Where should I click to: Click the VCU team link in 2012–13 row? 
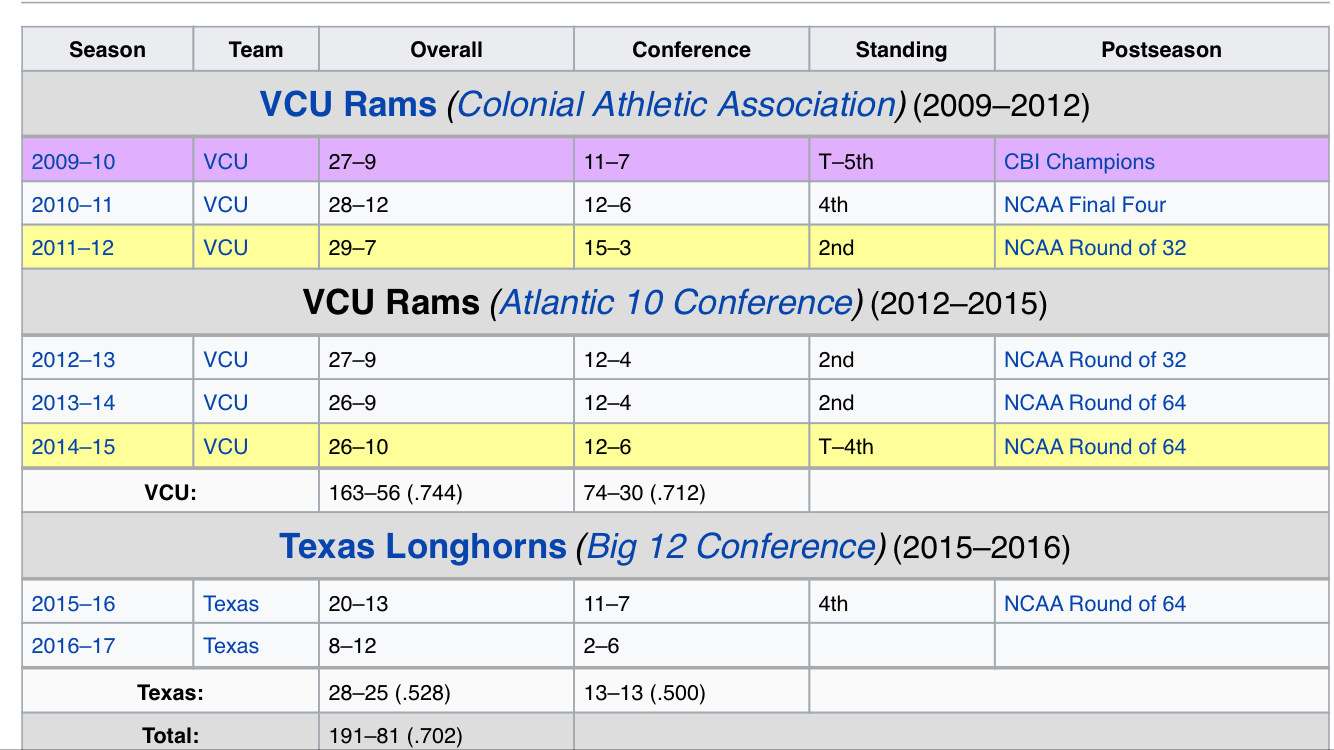coord(226,360)
